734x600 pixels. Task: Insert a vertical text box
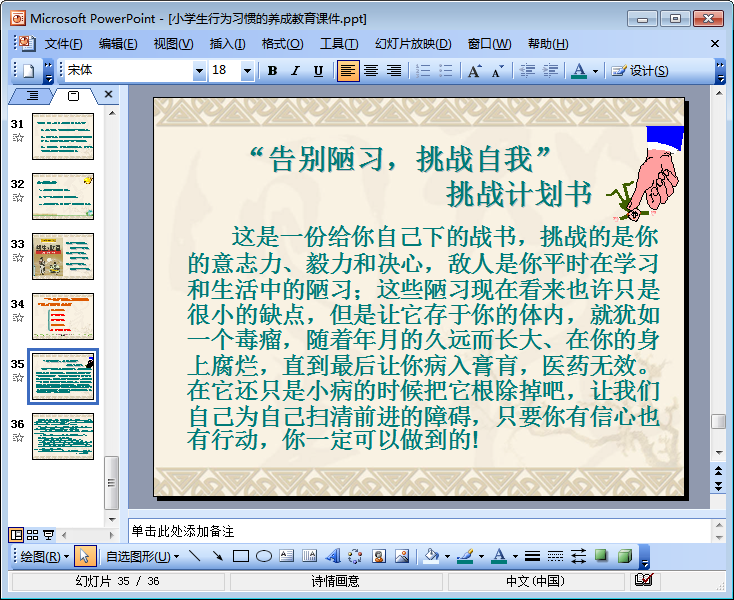click(309, 556)
